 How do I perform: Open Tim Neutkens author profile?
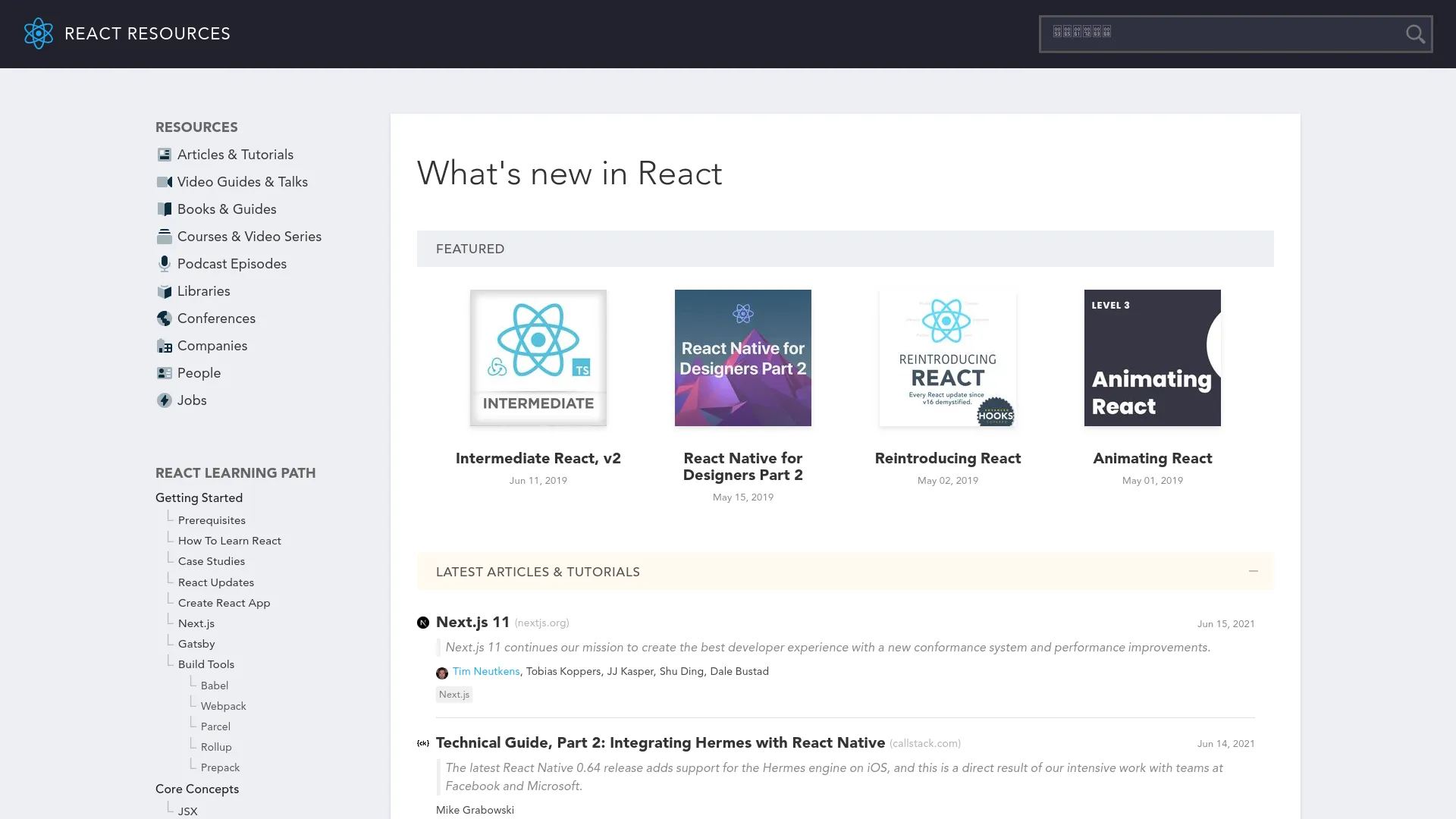[486, 672]
